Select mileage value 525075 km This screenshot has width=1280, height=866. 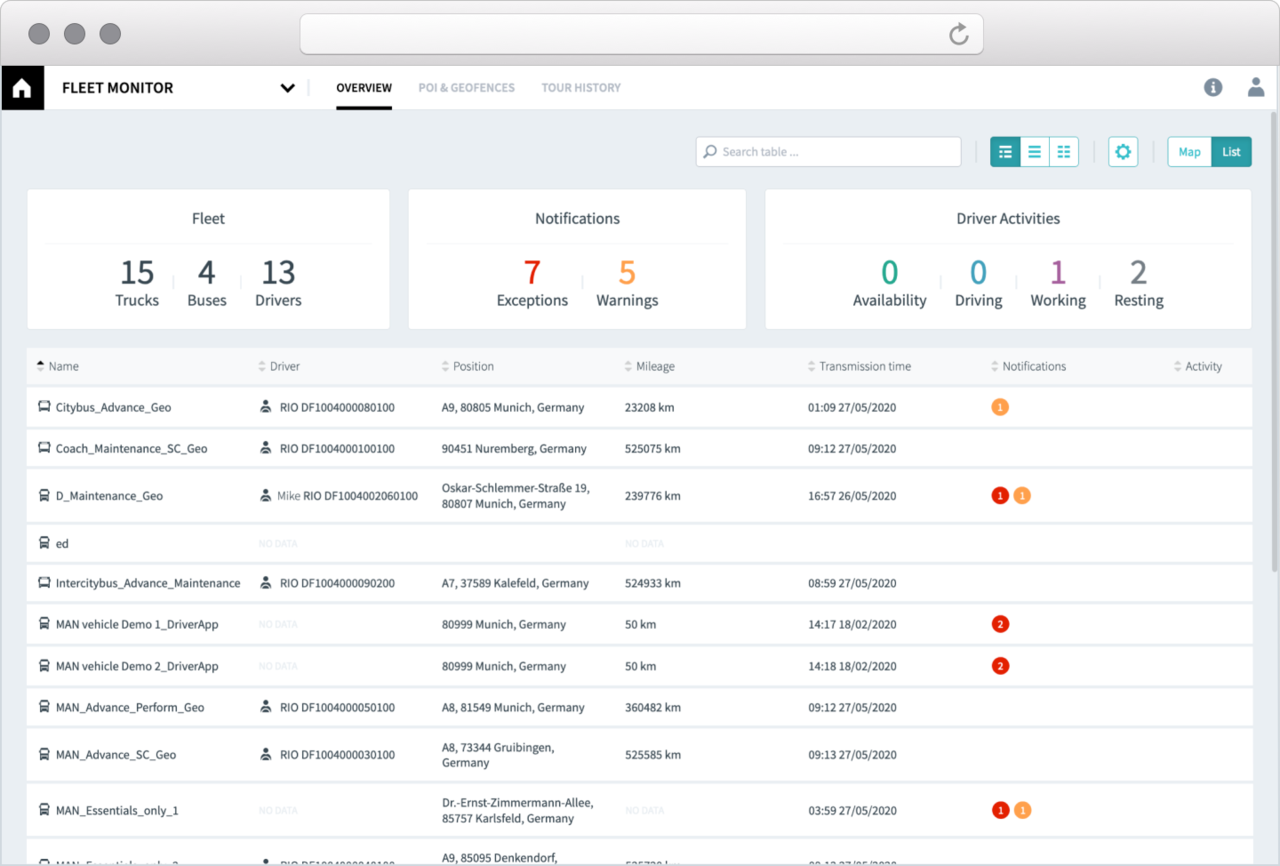652,448
